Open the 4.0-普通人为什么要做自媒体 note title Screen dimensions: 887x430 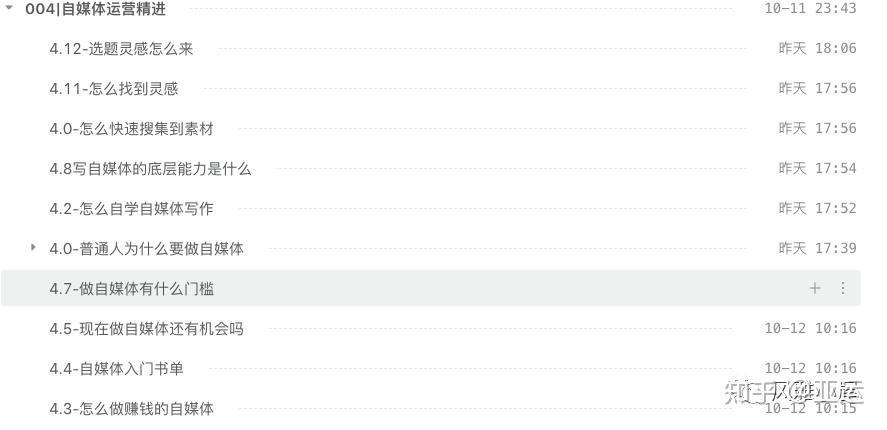[x=146, y=248]
